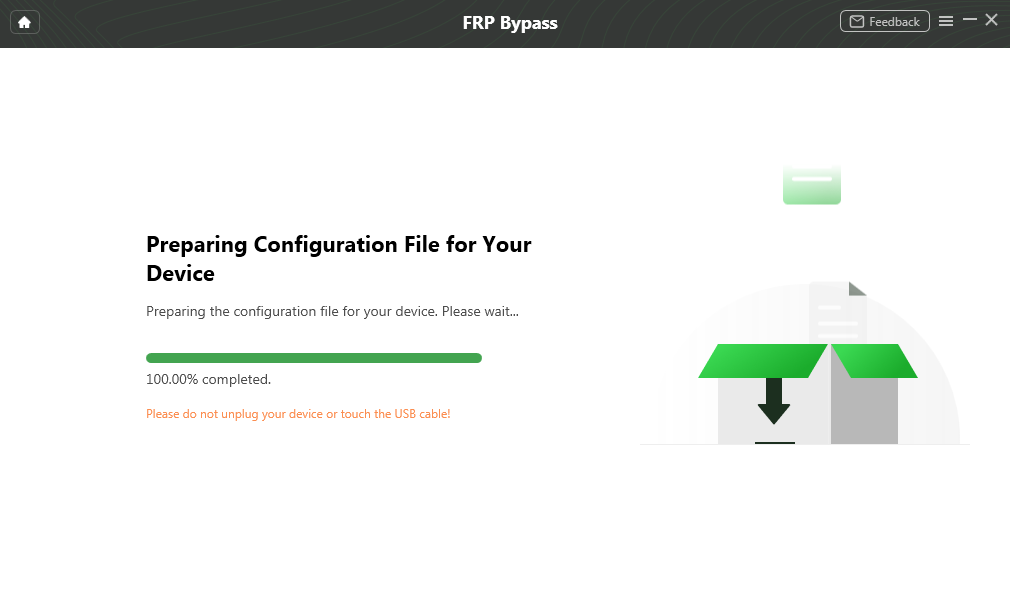This screenshot has height=600, width=1010.
Task: Click the "Please wait..." description text
Action: coord(332,311)
